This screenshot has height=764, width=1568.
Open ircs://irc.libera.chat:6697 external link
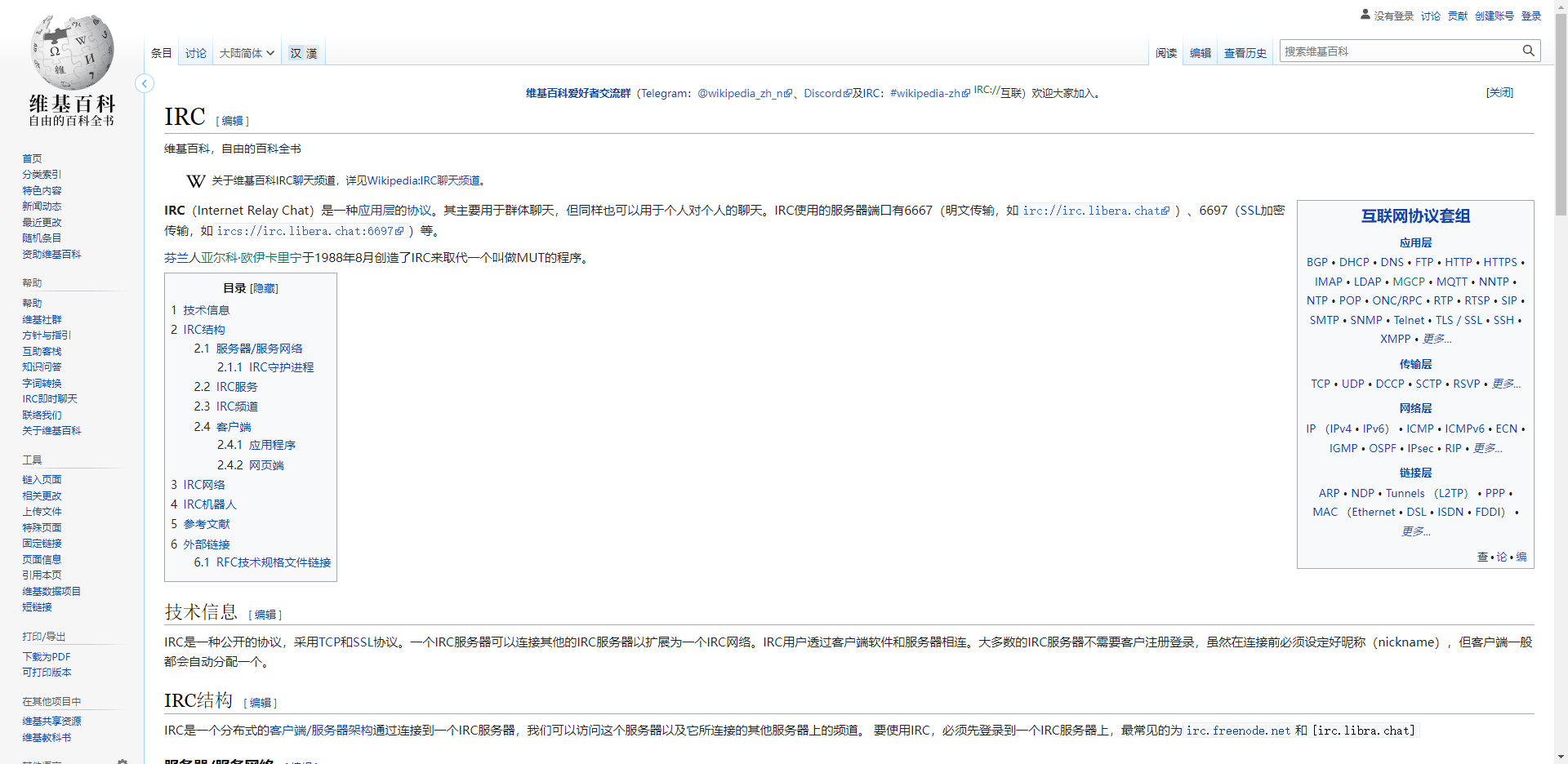310,231
